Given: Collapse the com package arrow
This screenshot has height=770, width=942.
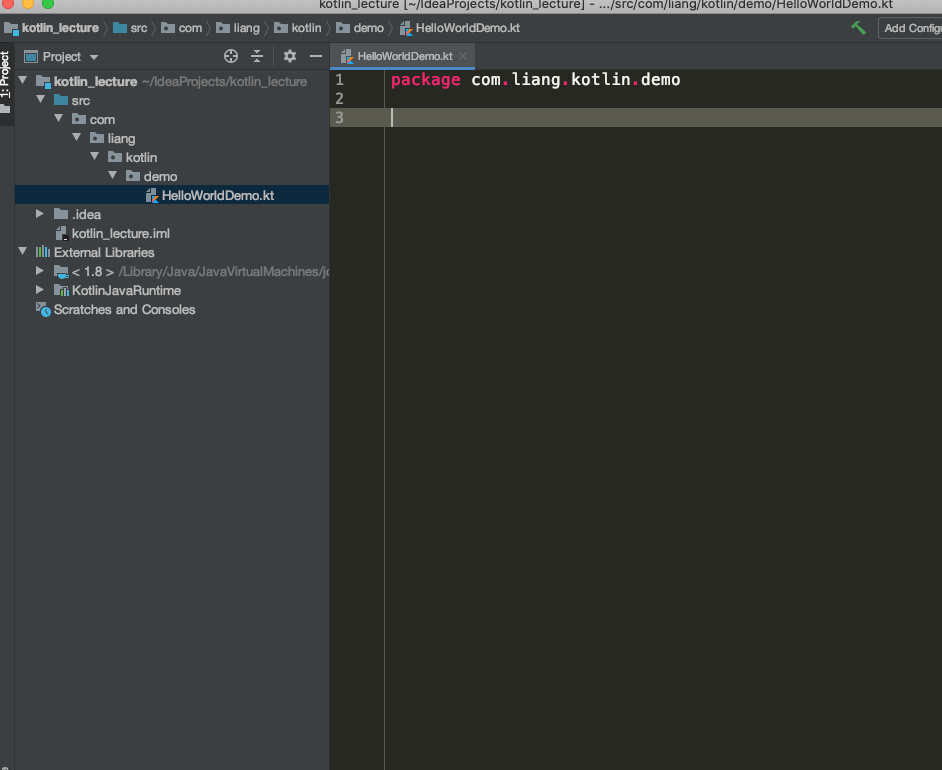Looking at the screenshot, I should 59,118.
